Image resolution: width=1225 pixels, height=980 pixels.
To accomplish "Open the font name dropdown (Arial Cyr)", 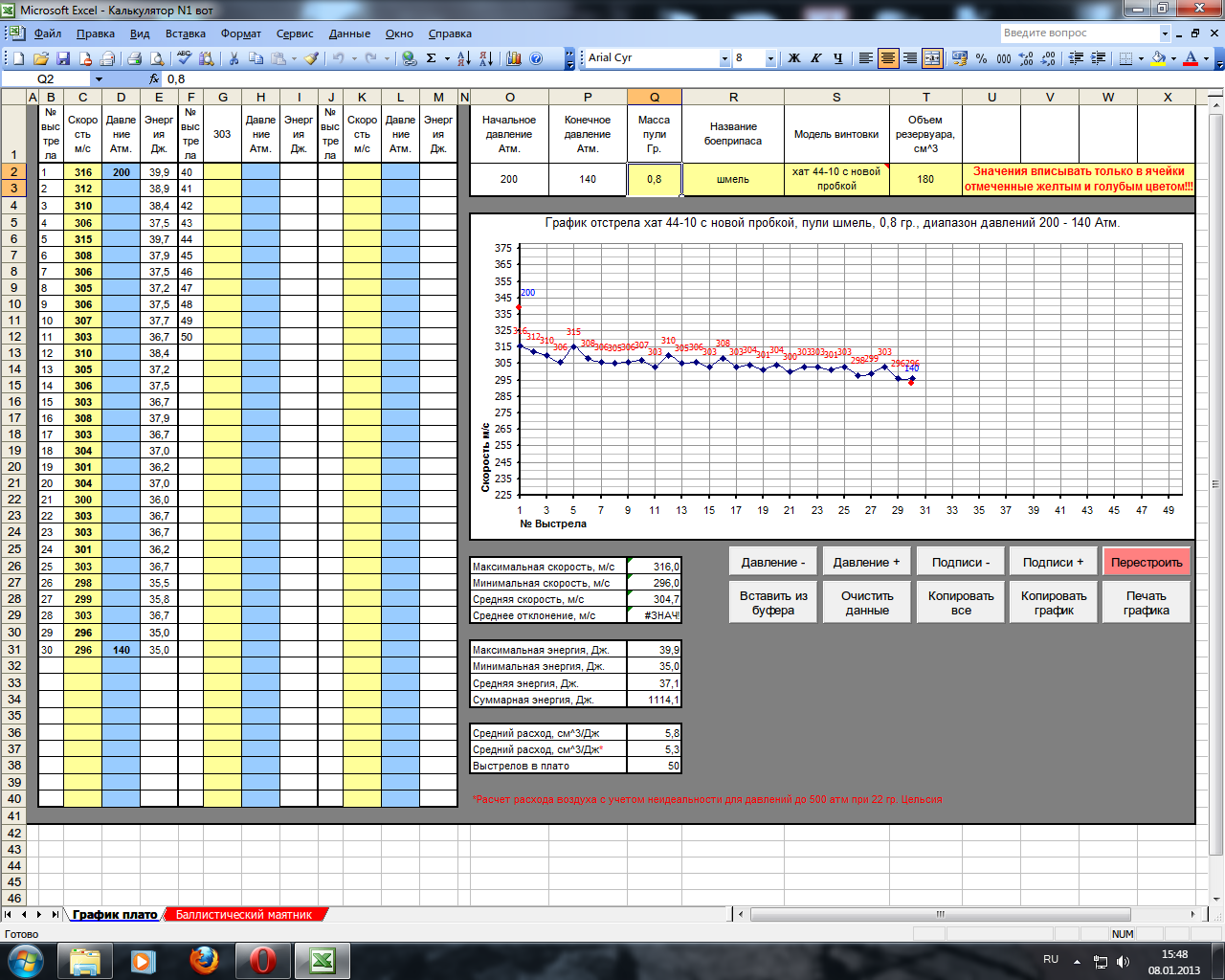I will pyautogui.click(x=724, y=58).
